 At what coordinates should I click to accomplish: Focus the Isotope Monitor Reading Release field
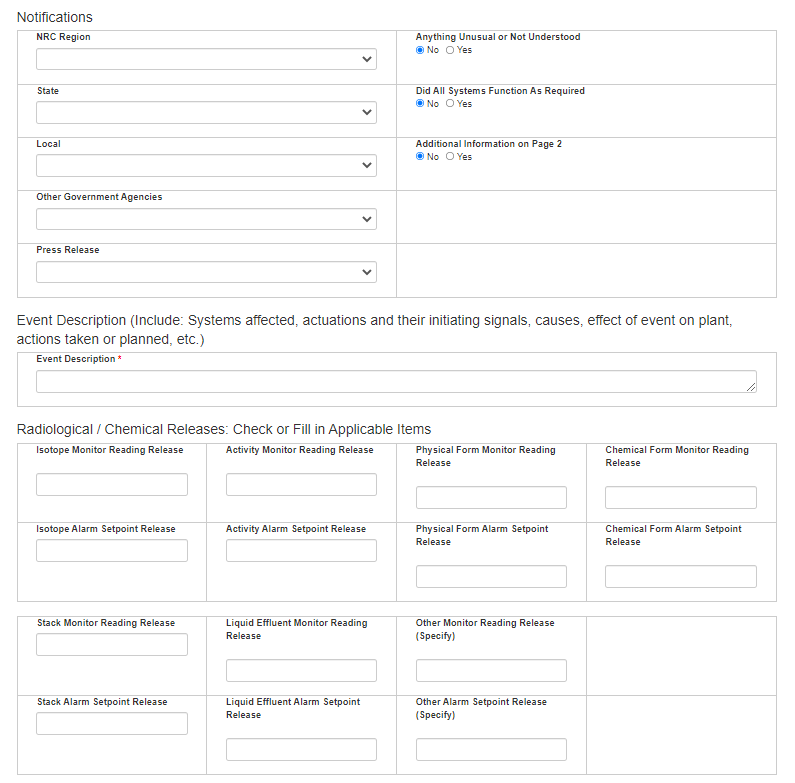pyautogui.click(x=112, y=484)
